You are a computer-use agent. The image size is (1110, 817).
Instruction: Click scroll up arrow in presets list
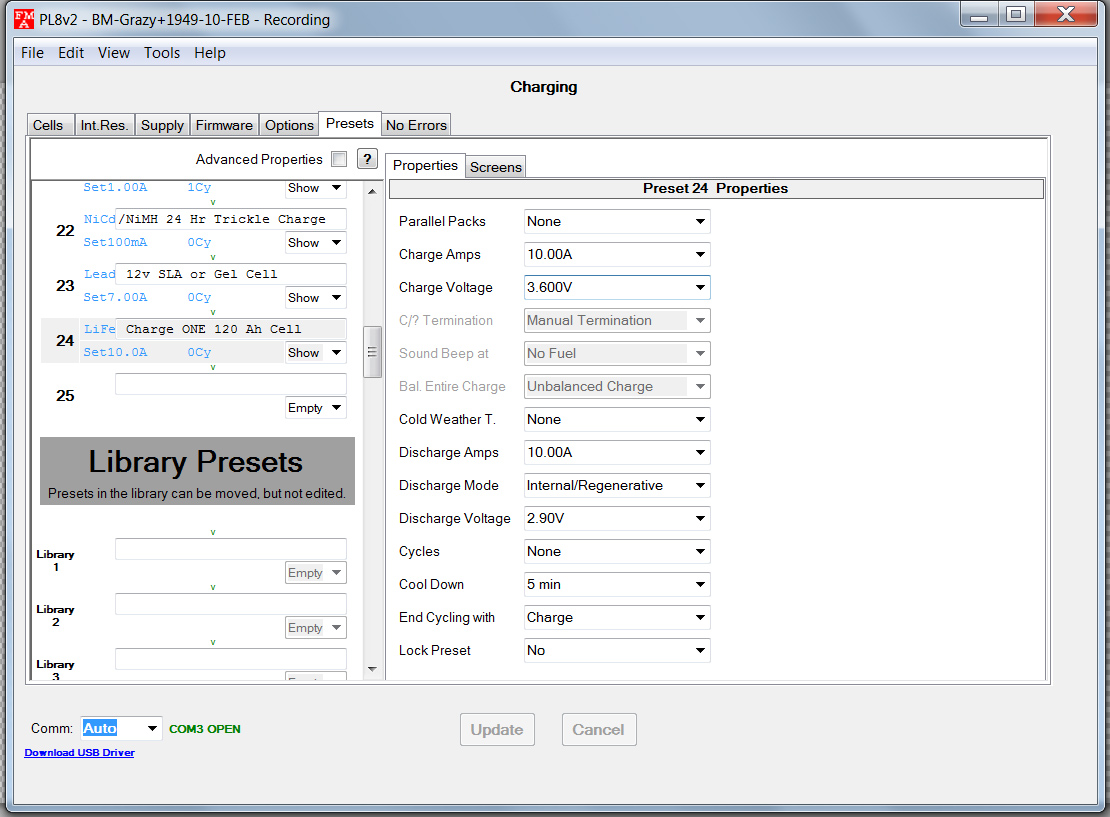pyautogui.click(x=373, y=191)
